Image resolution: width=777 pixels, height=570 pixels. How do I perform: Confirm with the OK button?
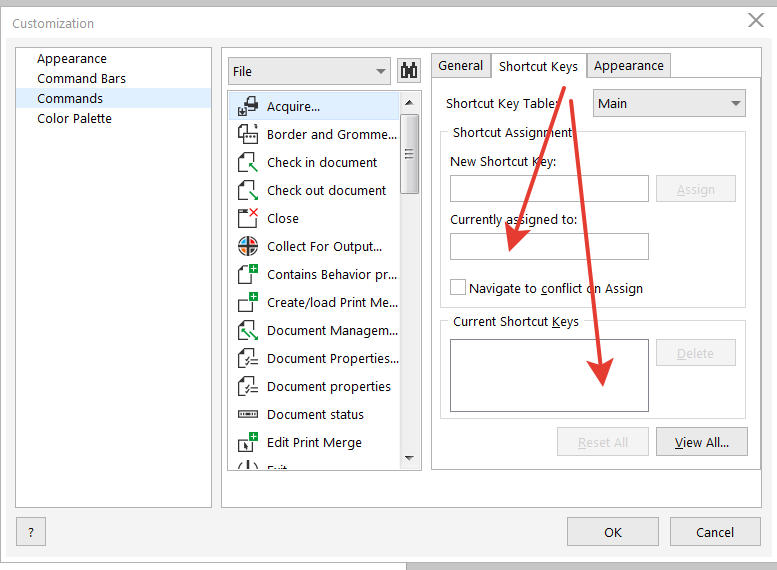(613, 532)
